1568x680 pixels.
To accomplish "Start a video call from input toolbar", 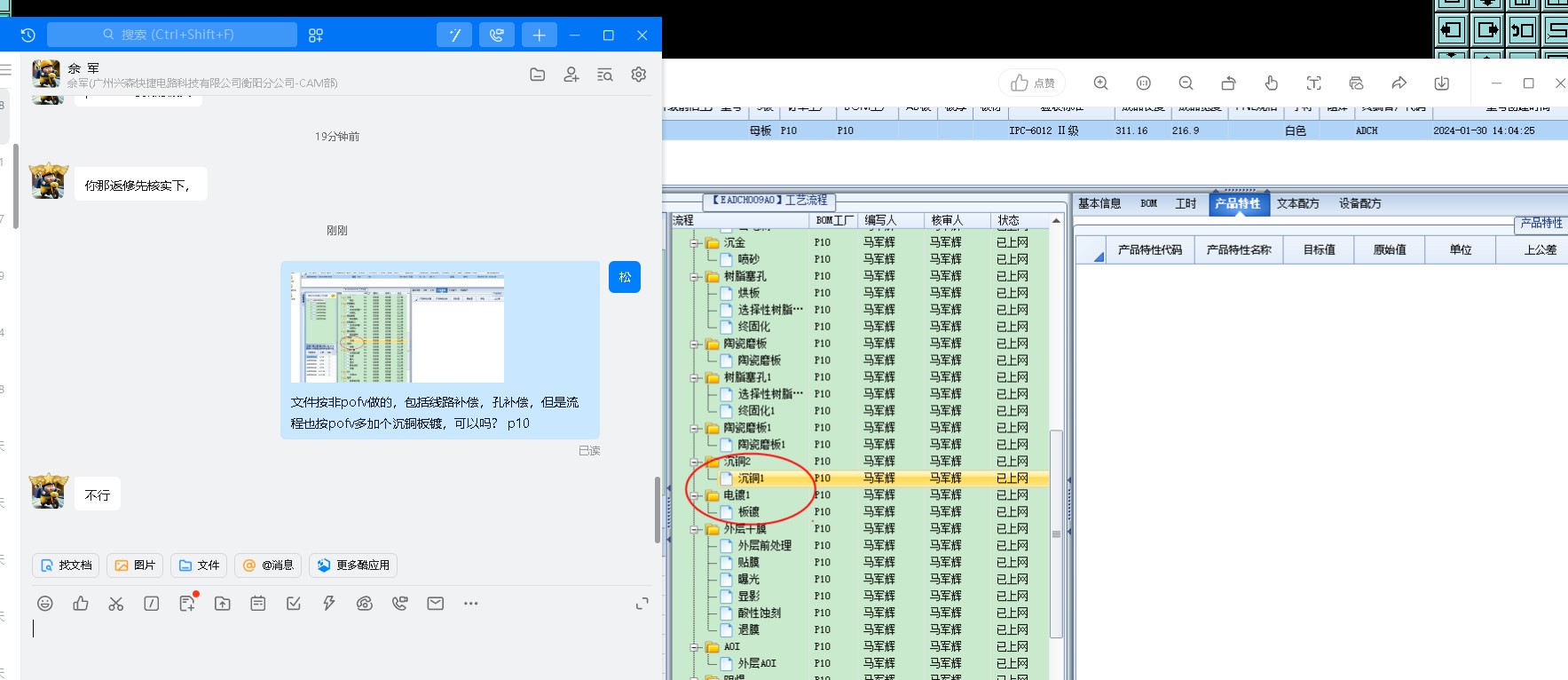I will [x=400, y=604].
